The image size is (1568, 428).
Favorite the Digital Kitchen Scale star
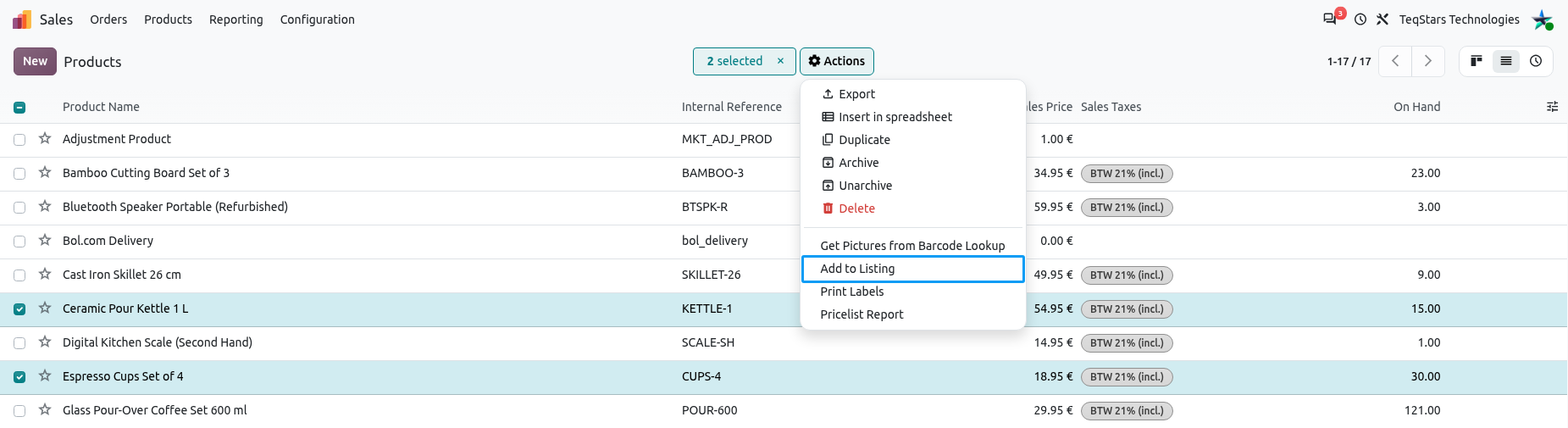pos(45,342)
